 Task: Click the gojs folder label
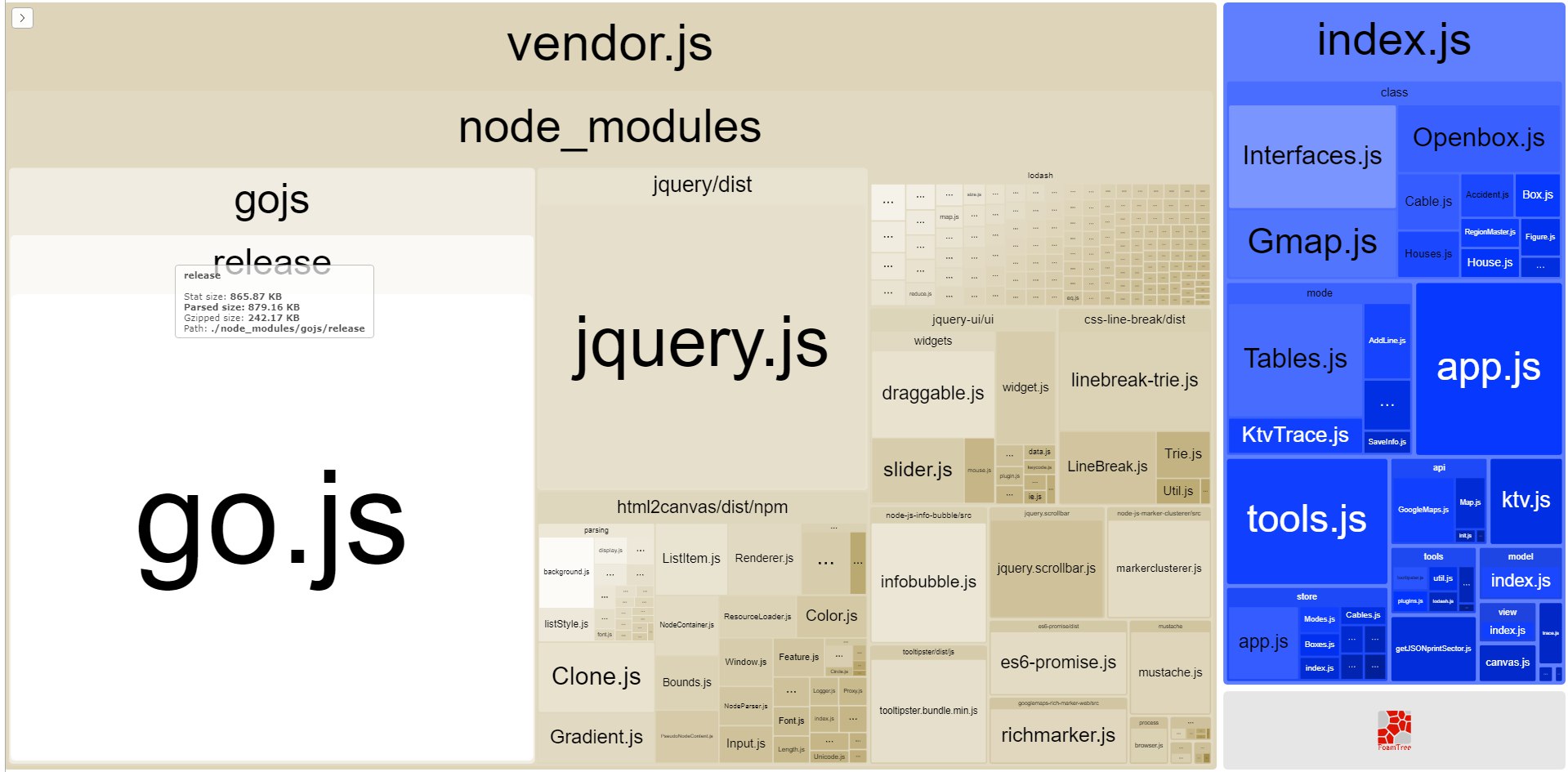tap(271, 200)
